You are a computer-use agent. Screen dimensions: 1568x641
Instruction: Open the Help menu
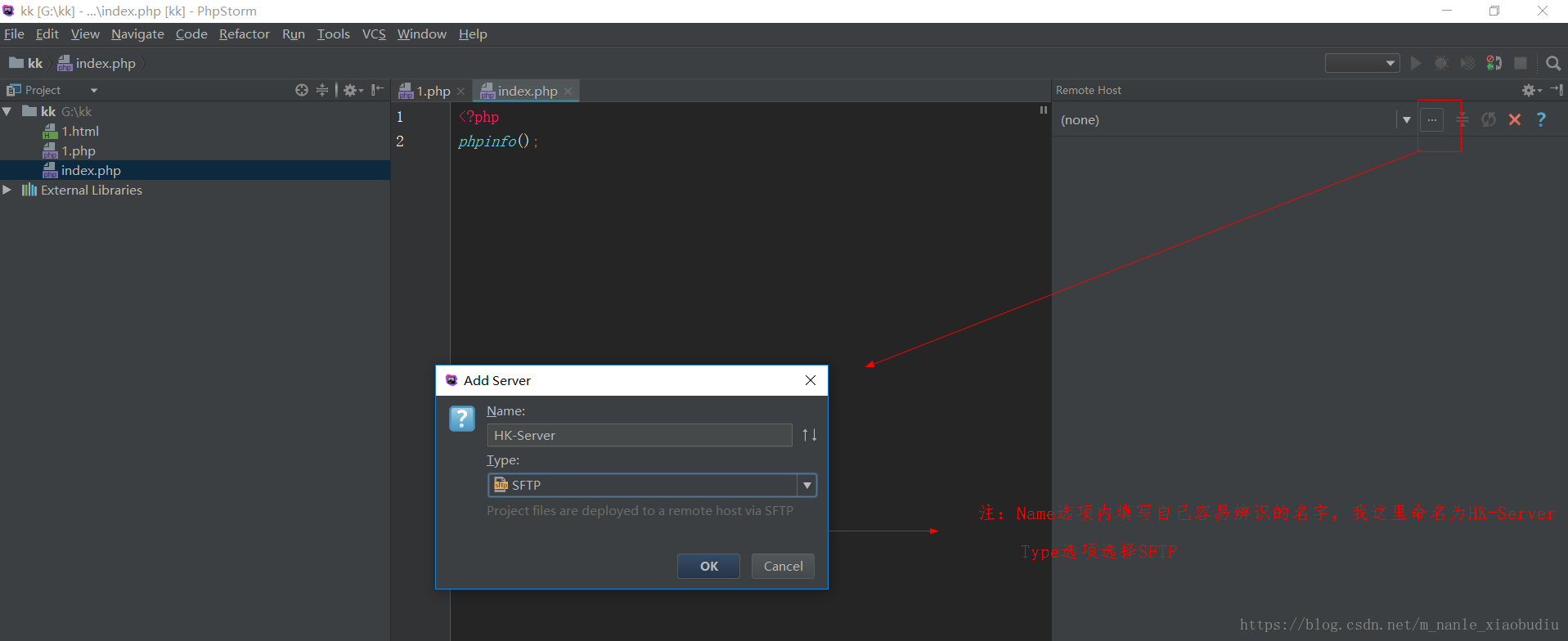pos(473,34)
